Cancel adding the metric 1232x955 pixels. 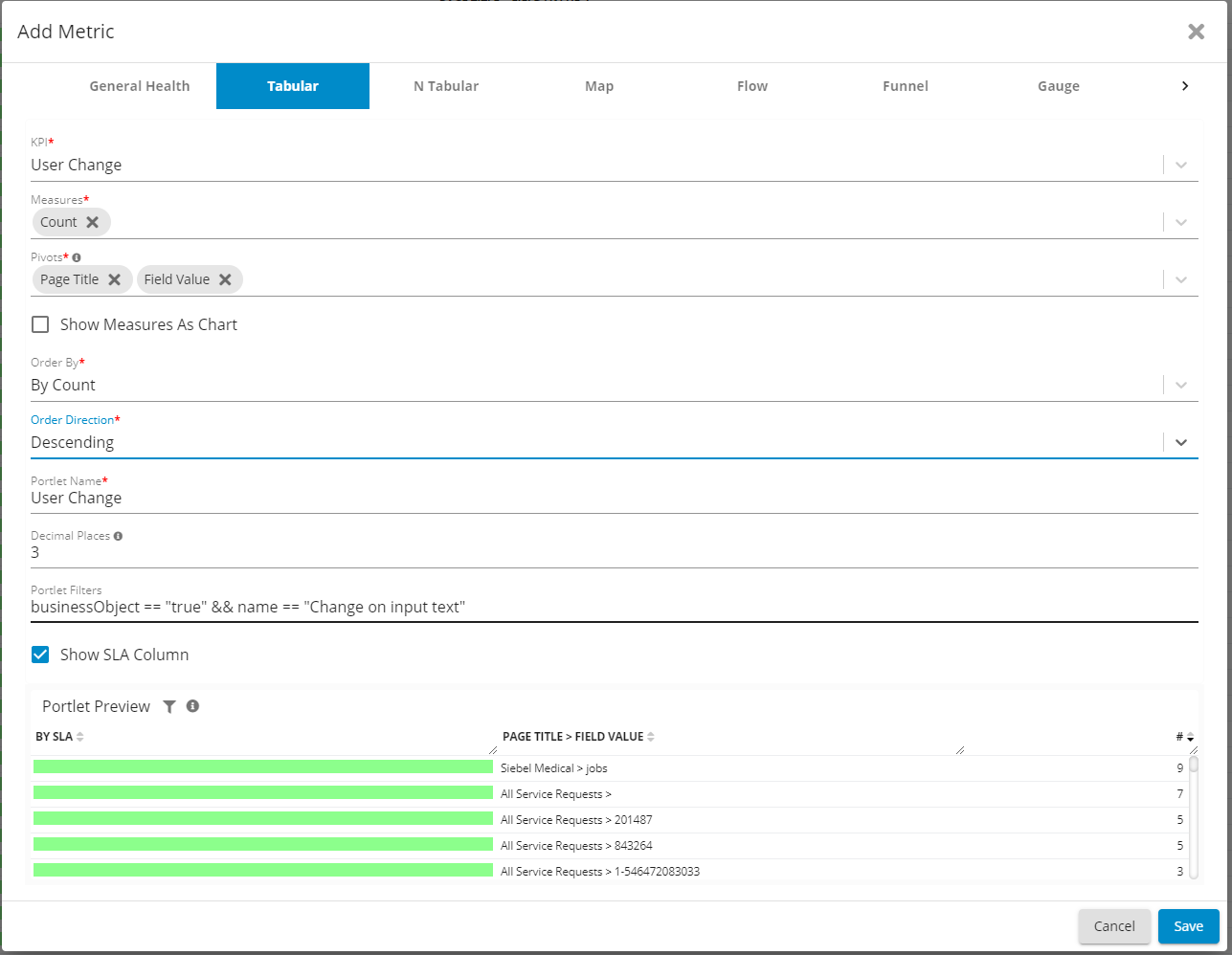click(x=1114, y=926)
